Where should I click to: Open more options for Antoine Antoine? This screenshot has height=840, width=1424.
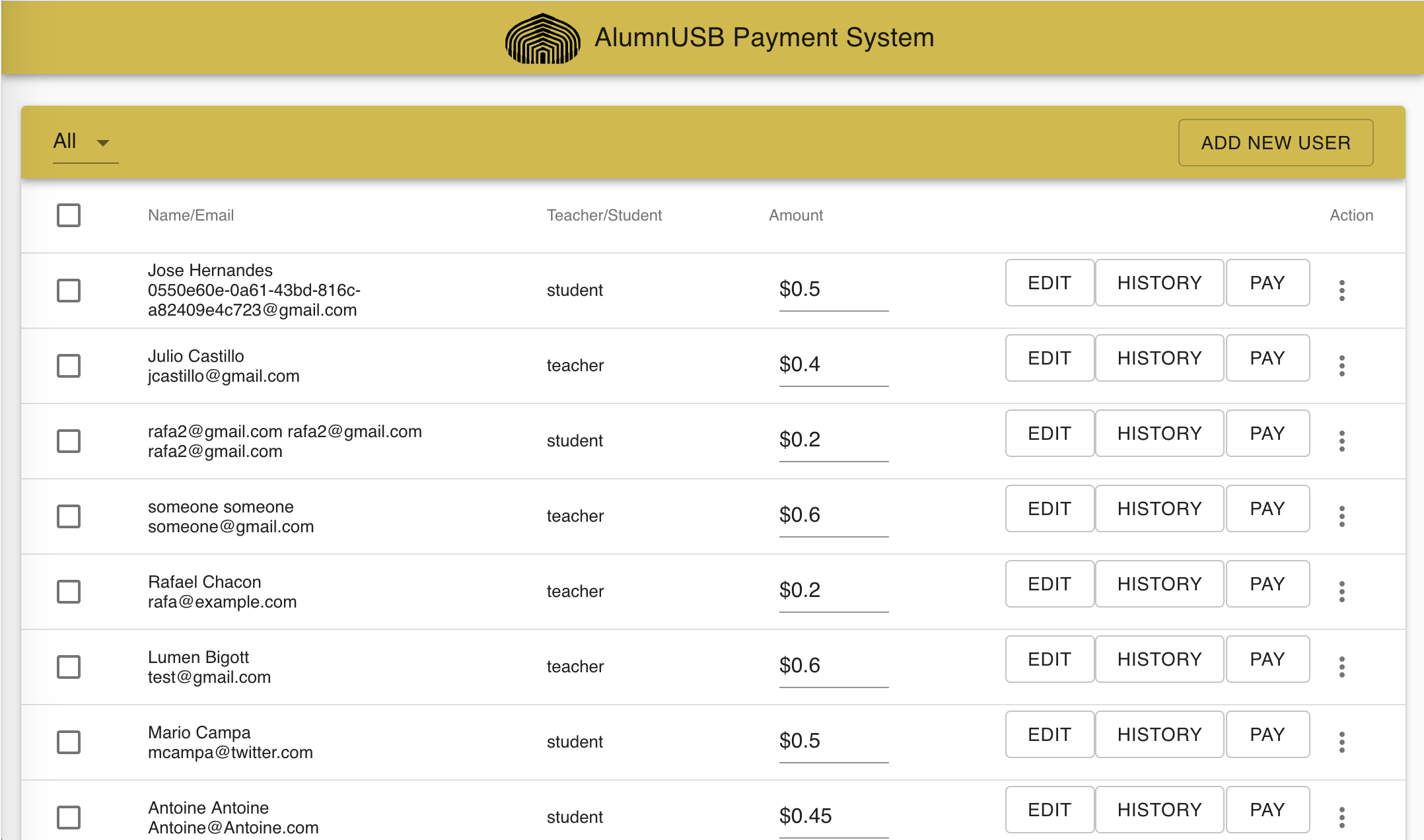tap(1341, 818)
